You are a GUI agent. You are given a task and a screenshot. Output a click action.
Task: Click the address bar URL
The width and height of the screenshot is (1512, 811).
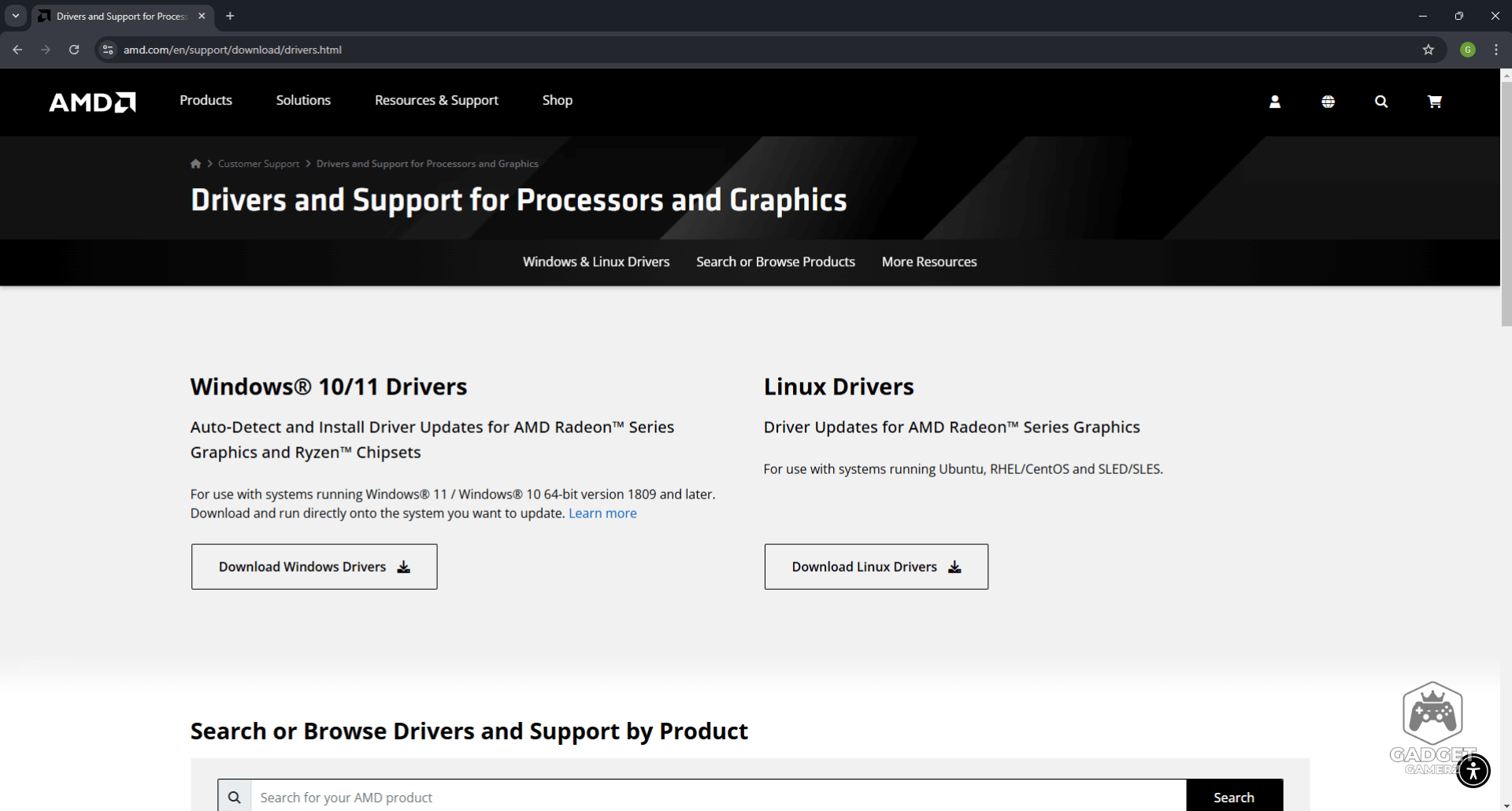232,50
